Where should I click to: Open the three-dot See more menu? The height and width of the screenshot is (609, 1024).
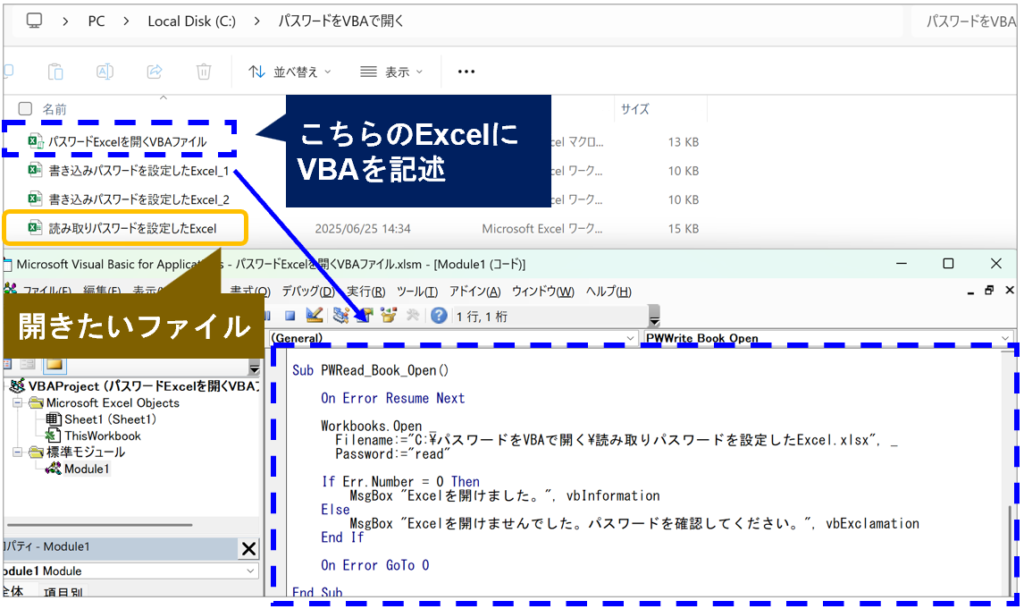click(x=466, y=72)
